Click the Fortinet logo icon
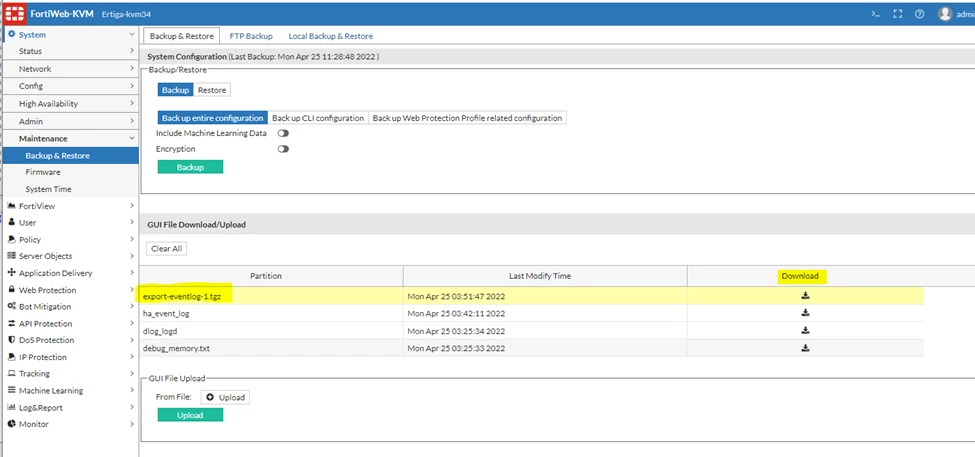Viewport: 975px width, 457px height. [x=14, y=14]
